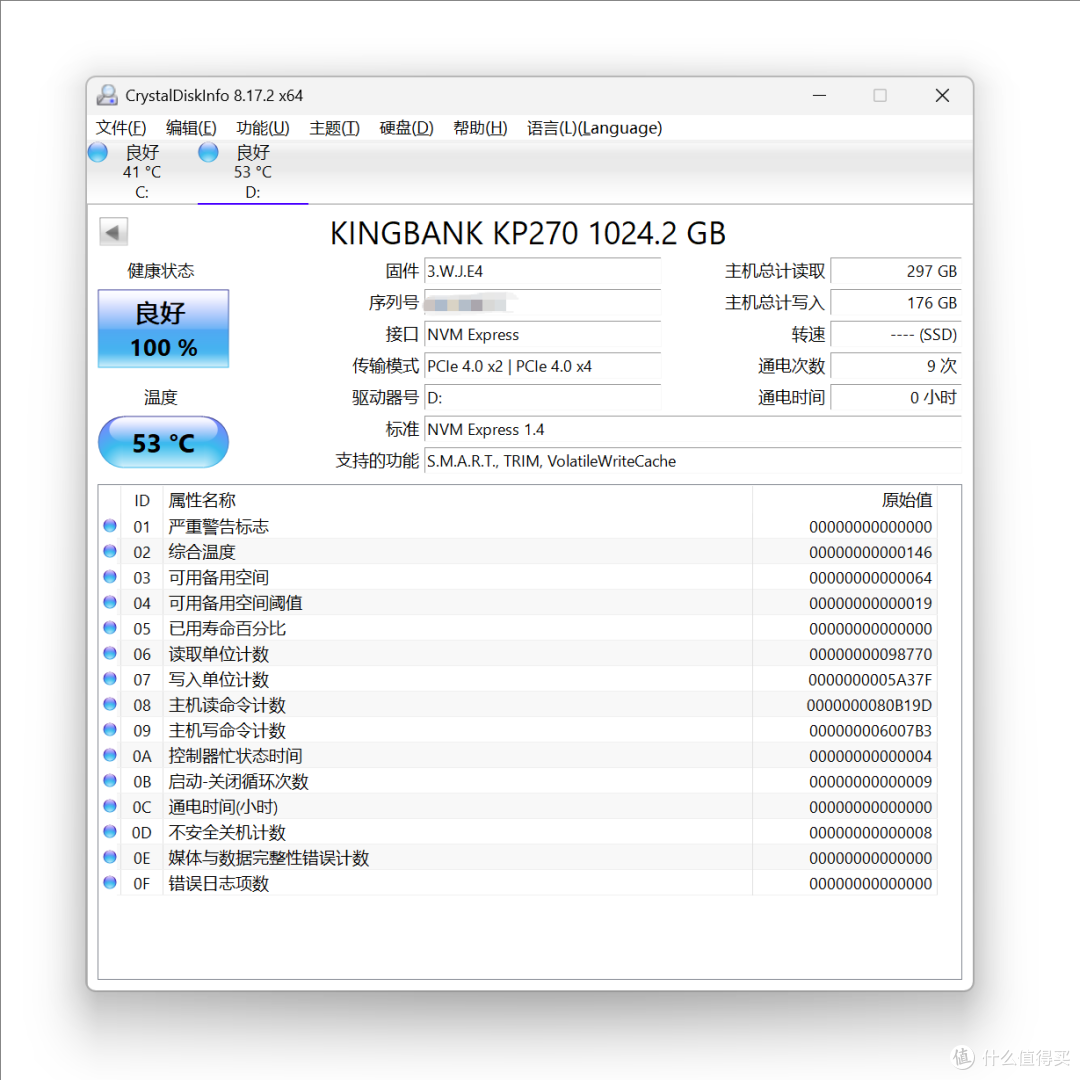Select the 已用寿命百分比 attribute name
Viewport: 1080px width, 1080px height.
click(227, 629)
